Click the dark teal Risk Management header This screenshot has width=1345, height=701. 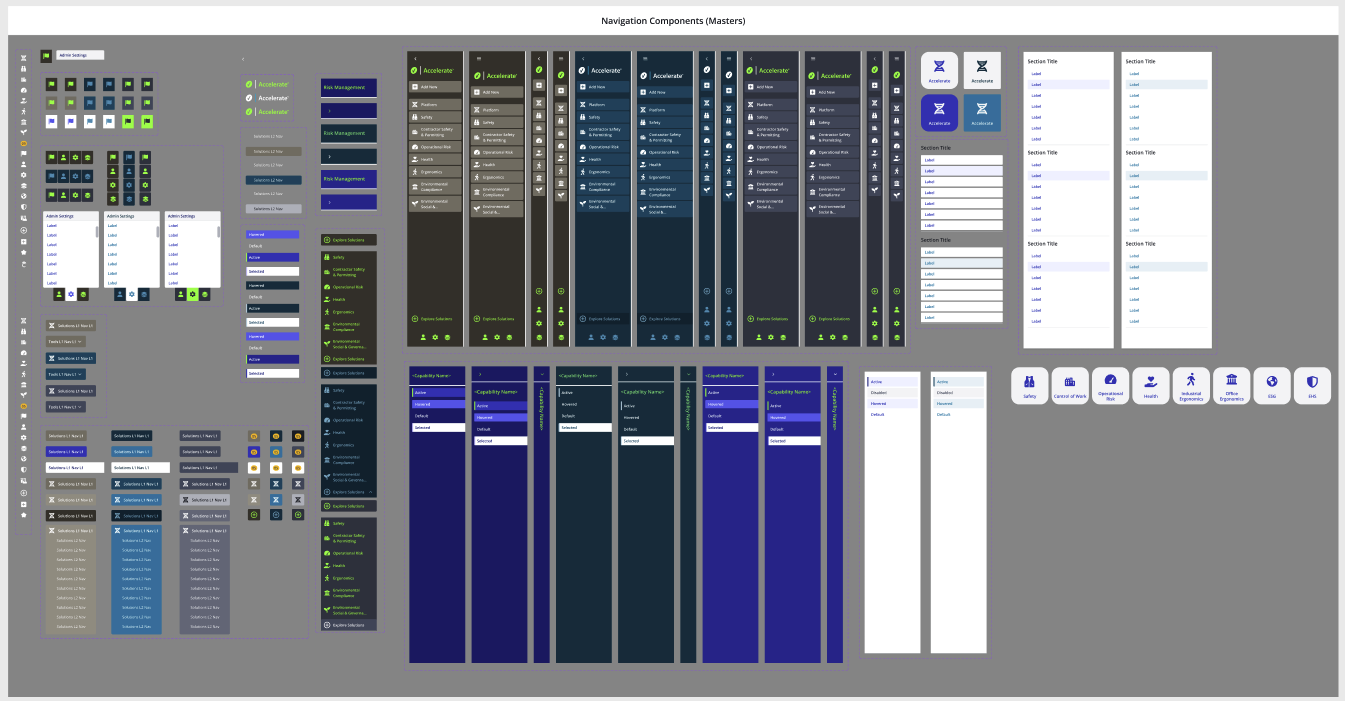pyautogui.click(x=349, y=133)
